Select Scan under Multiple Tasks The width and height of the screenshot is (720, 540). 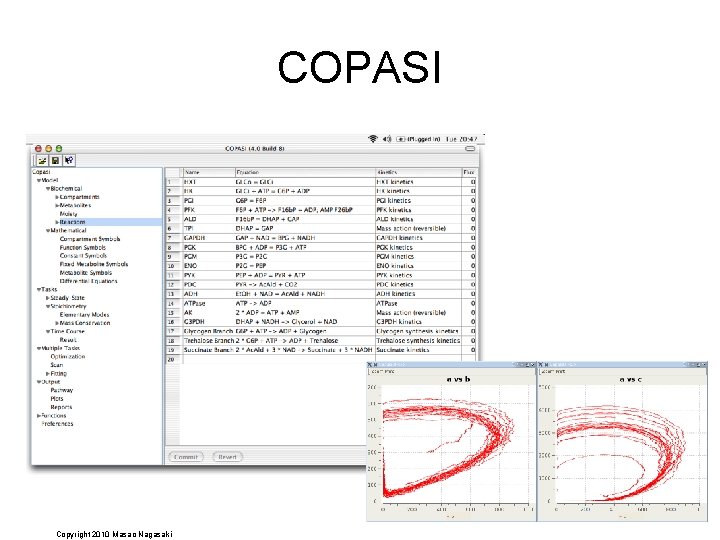[56, 365]
